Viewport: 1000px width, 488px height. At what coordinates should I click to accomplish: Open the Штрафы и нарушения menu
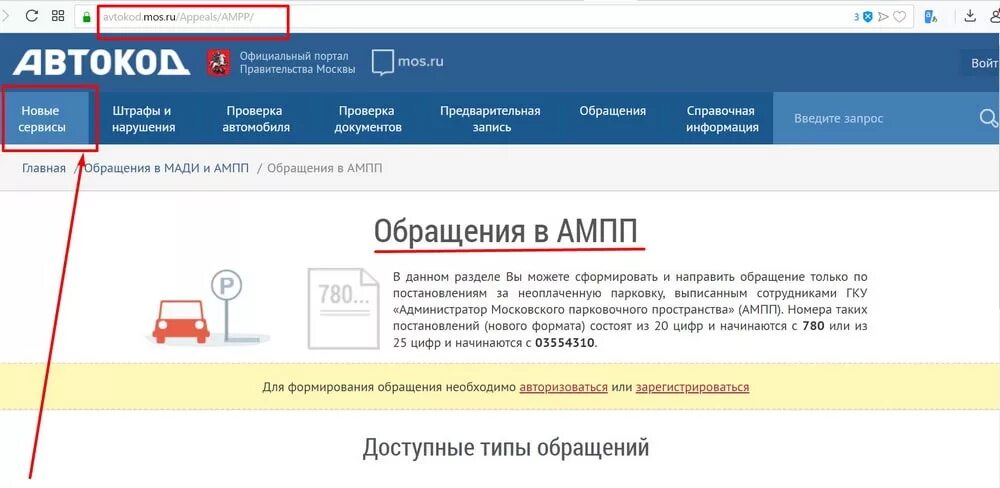pos(143,119)
